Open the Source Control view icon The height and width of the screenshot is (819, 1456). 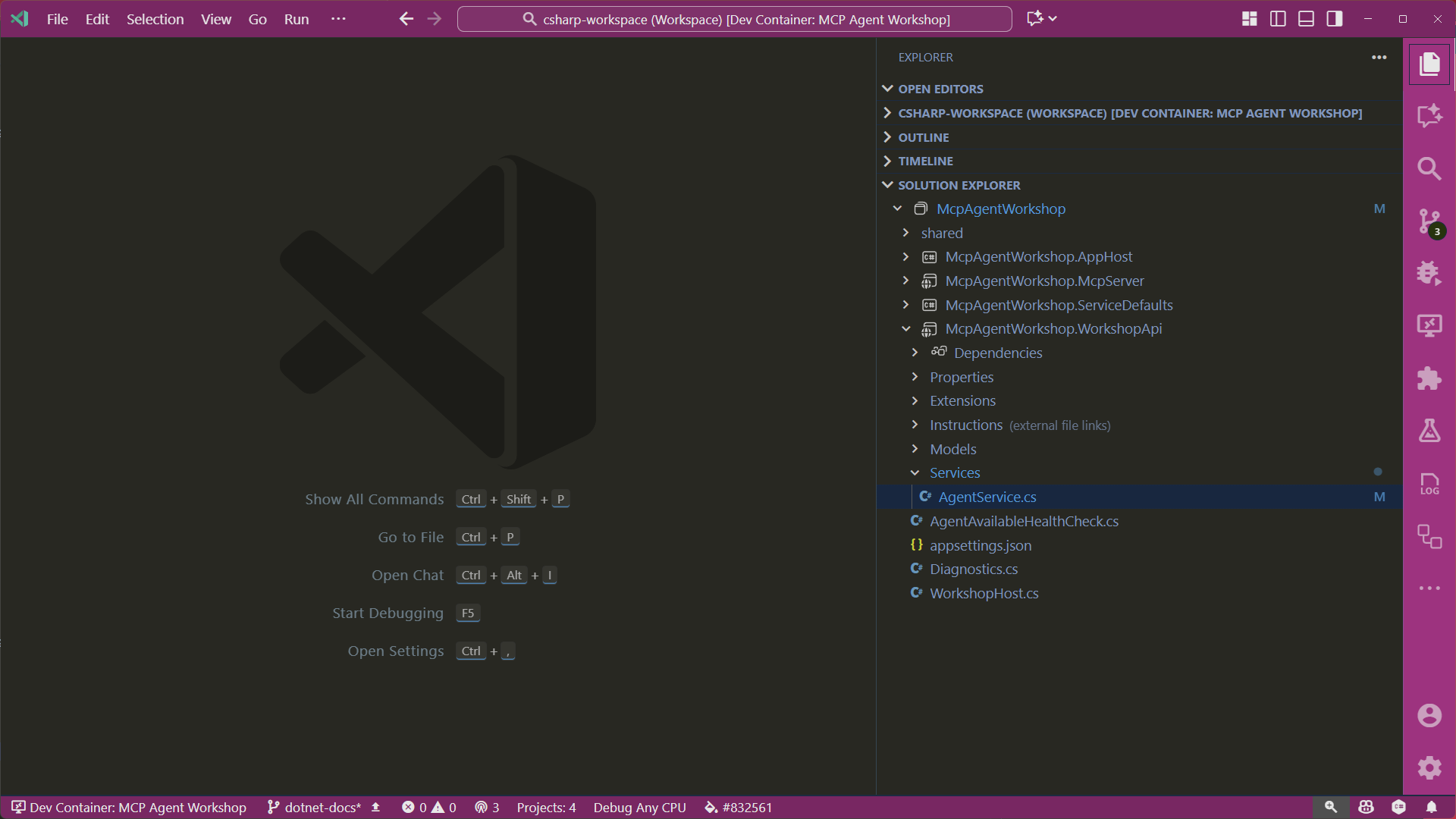(1429, 221)
